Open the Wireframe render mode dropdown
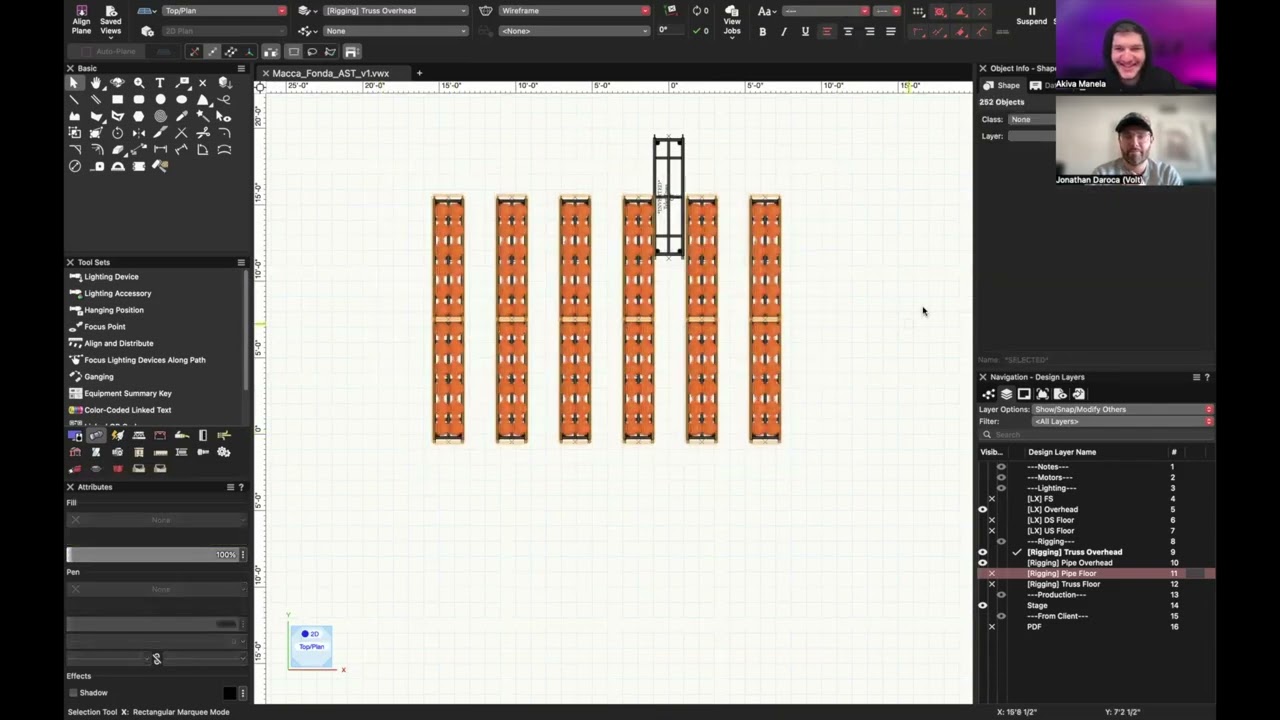This screenshot has width=1280, height=720. (x=573, y=11)
